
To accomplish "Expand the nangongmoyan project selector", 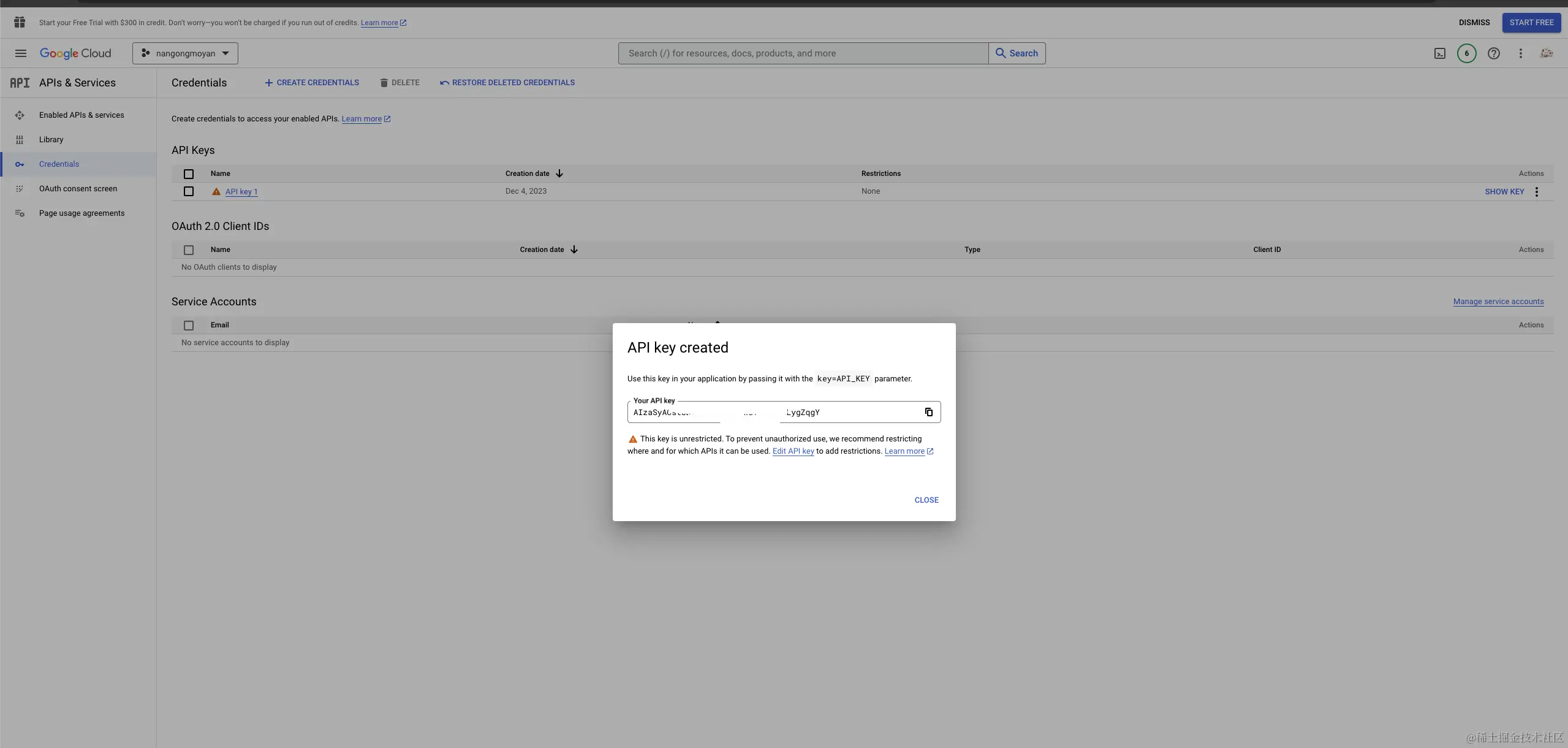I will (x=185, y=53).
